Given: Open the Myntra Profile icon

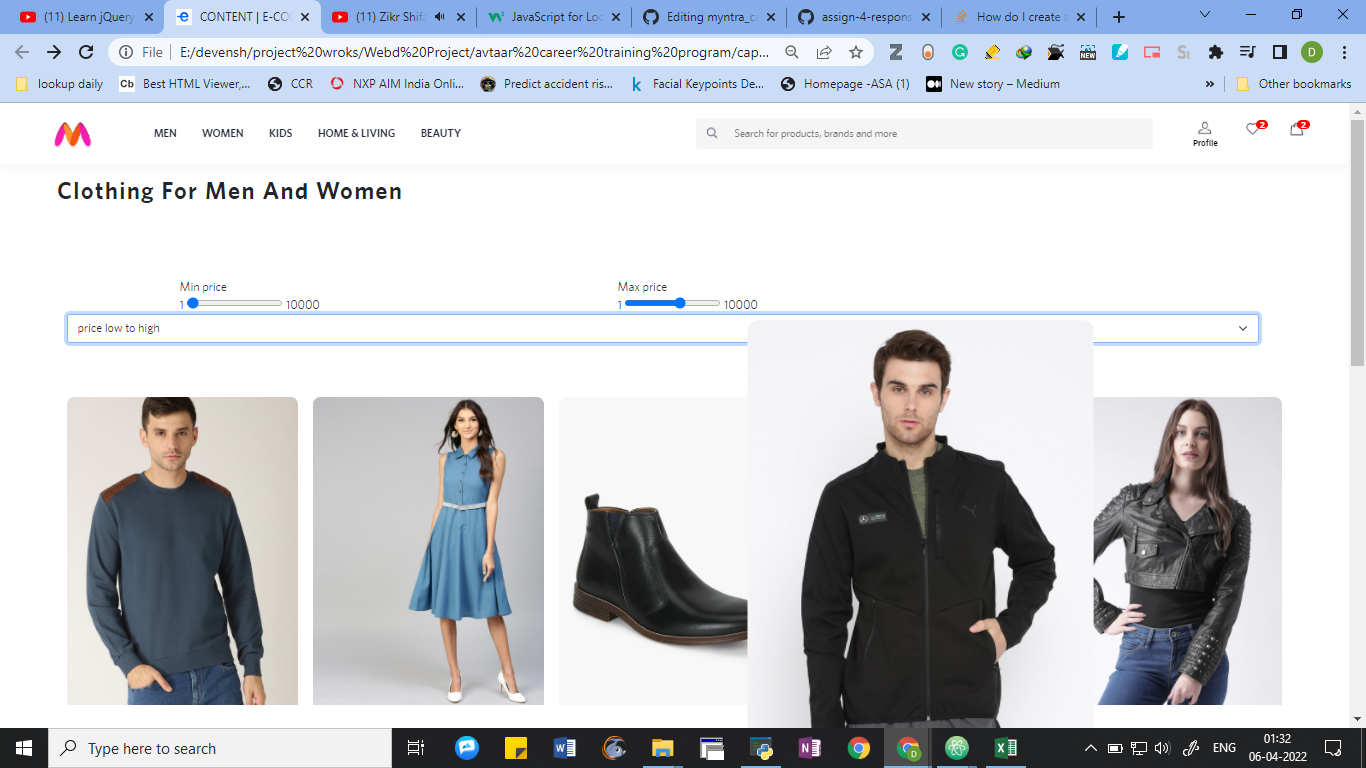Looking at the screenshot, I should (x=1204, y=133).
